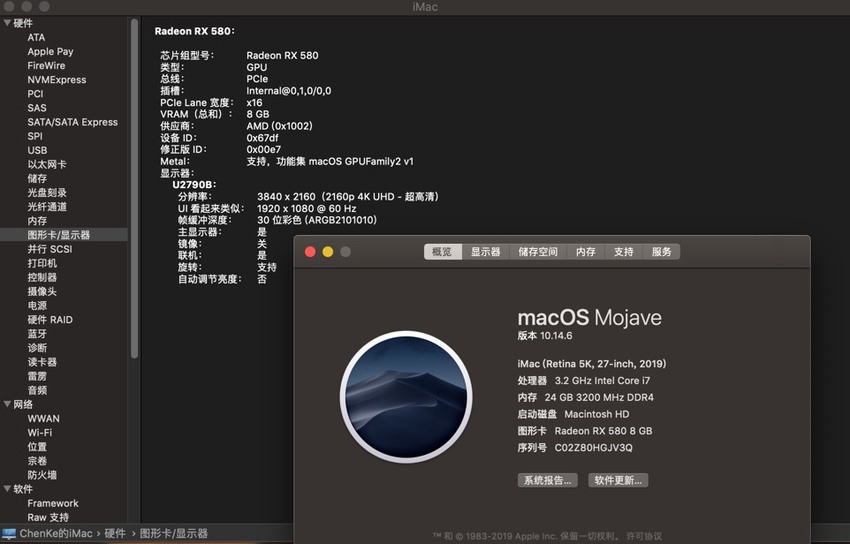Select USB in the sidebar

[37, 150]
